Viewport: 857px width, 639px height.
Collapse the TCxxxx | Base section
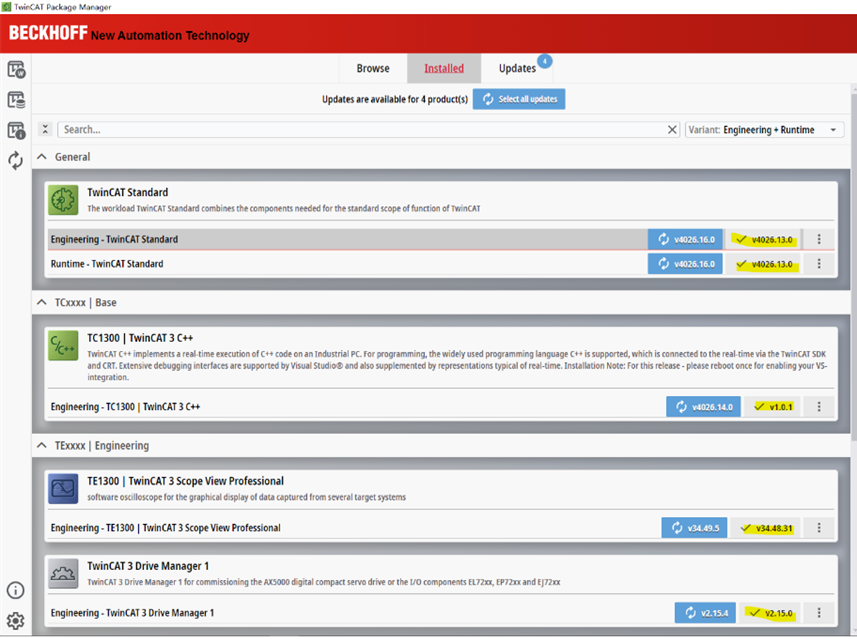[42, 302]
